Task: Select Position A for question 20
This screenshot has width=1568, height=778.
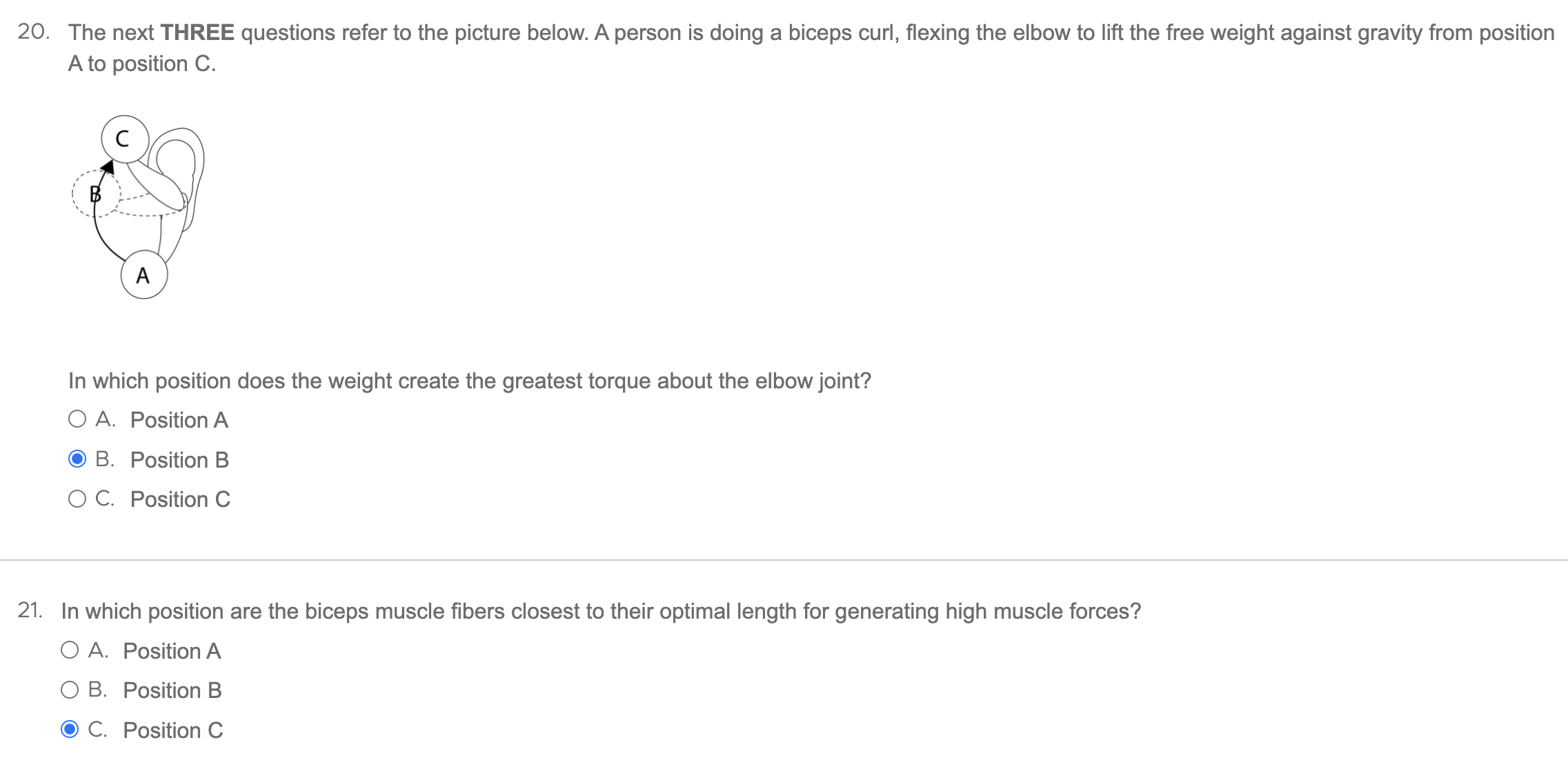Action: tap(77, 419)
